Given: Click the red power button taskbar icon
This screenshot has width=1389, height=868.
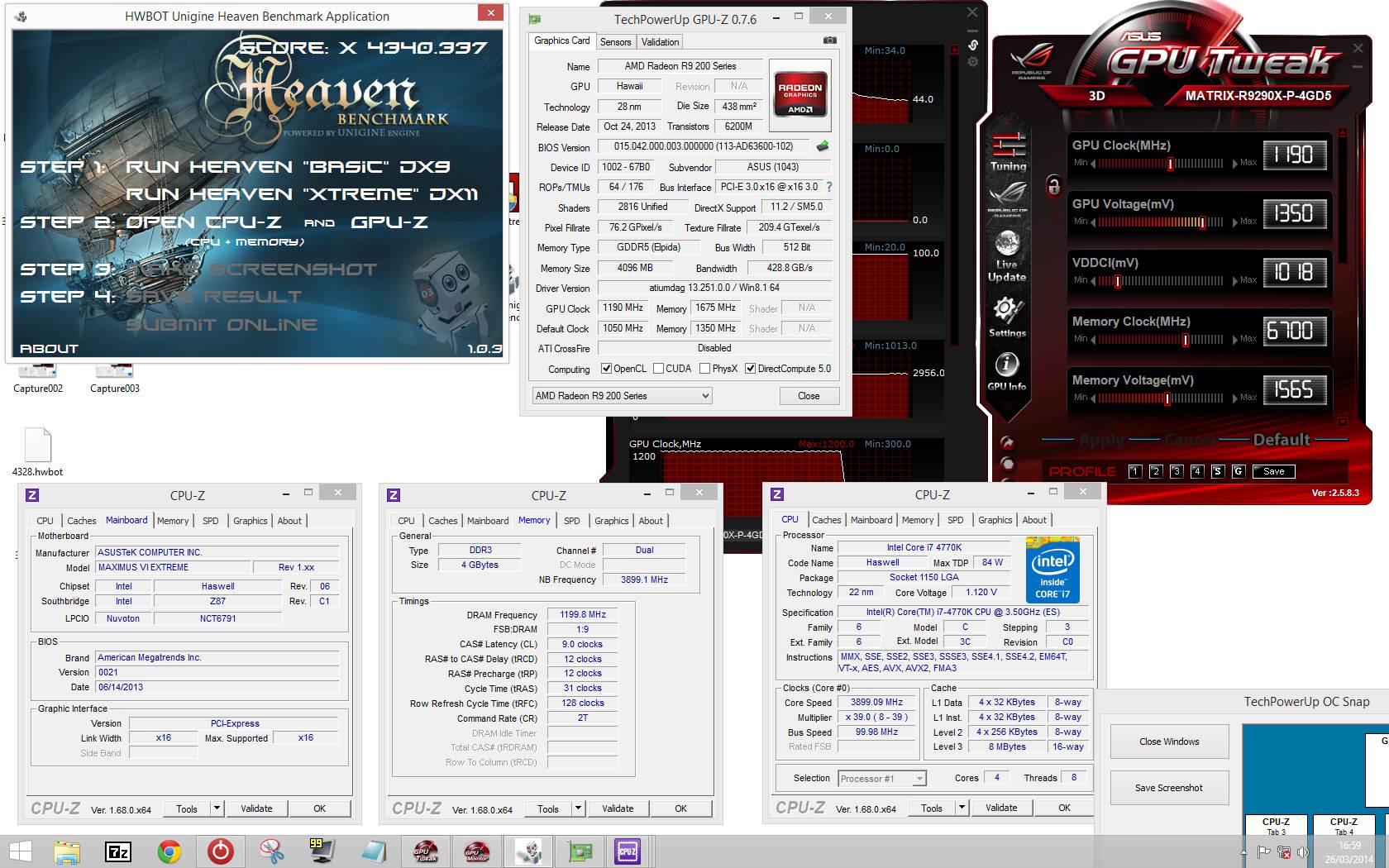Looking at the screenshot, I should (x=221, y=851).
